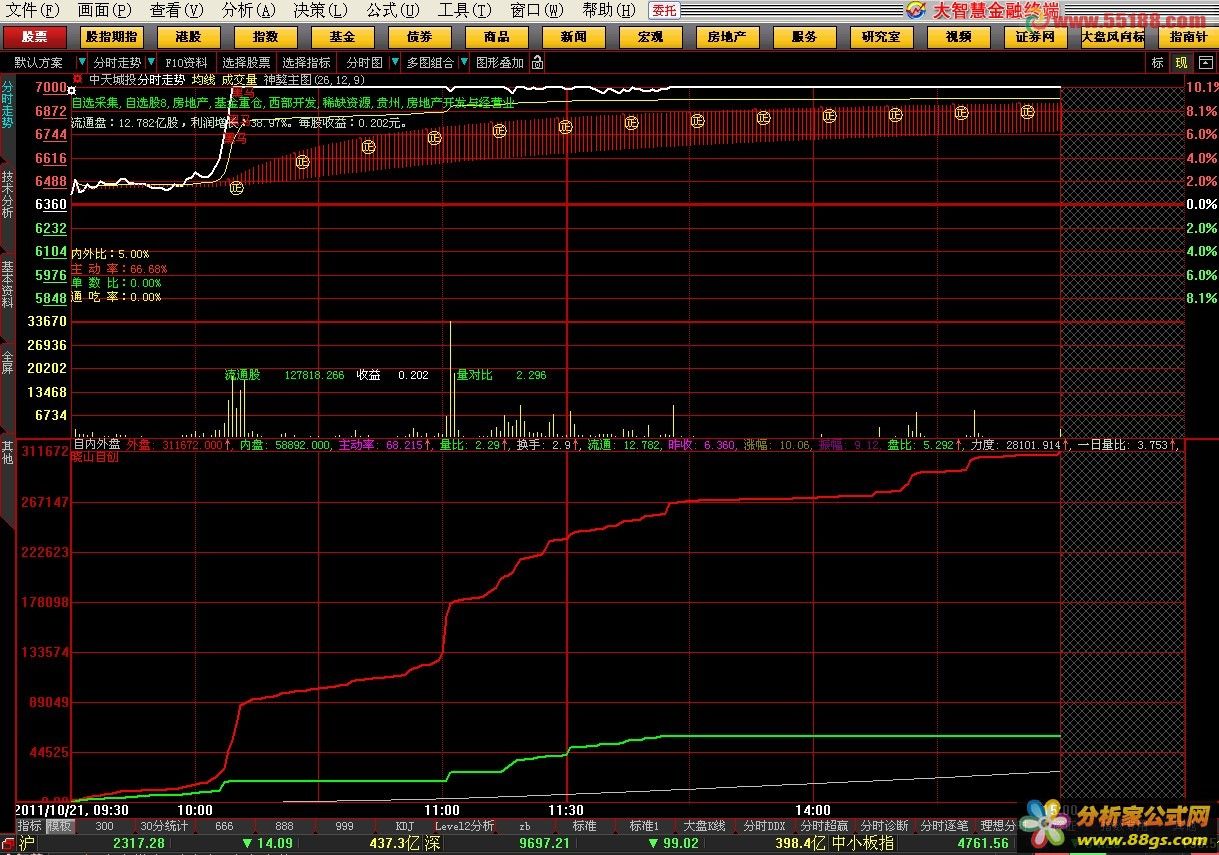
Task: Expand the dropdown arrow after 分时走势
Action: (151, 62)
